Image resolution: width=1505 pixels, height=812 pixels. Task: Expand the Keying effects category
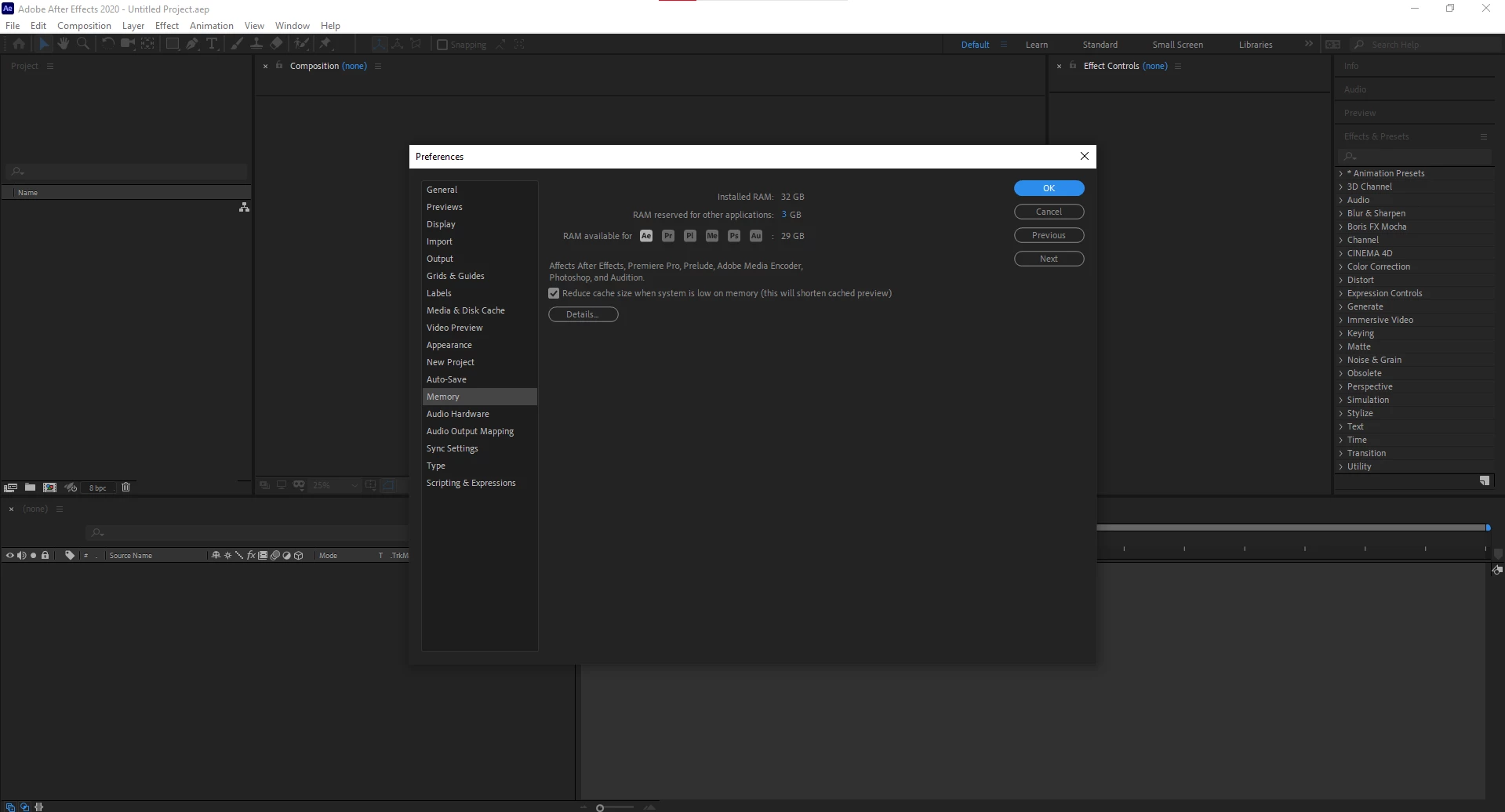pyautogui.click(x=1341, y=333)
